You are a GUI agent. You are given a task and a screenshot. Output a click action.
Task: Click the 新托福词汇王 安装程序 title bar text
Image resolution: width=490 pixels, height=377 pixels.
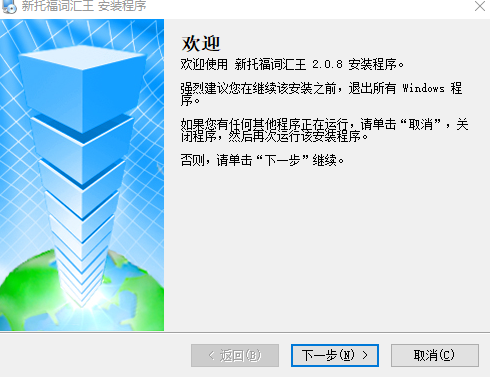click(x=84, y=6)
